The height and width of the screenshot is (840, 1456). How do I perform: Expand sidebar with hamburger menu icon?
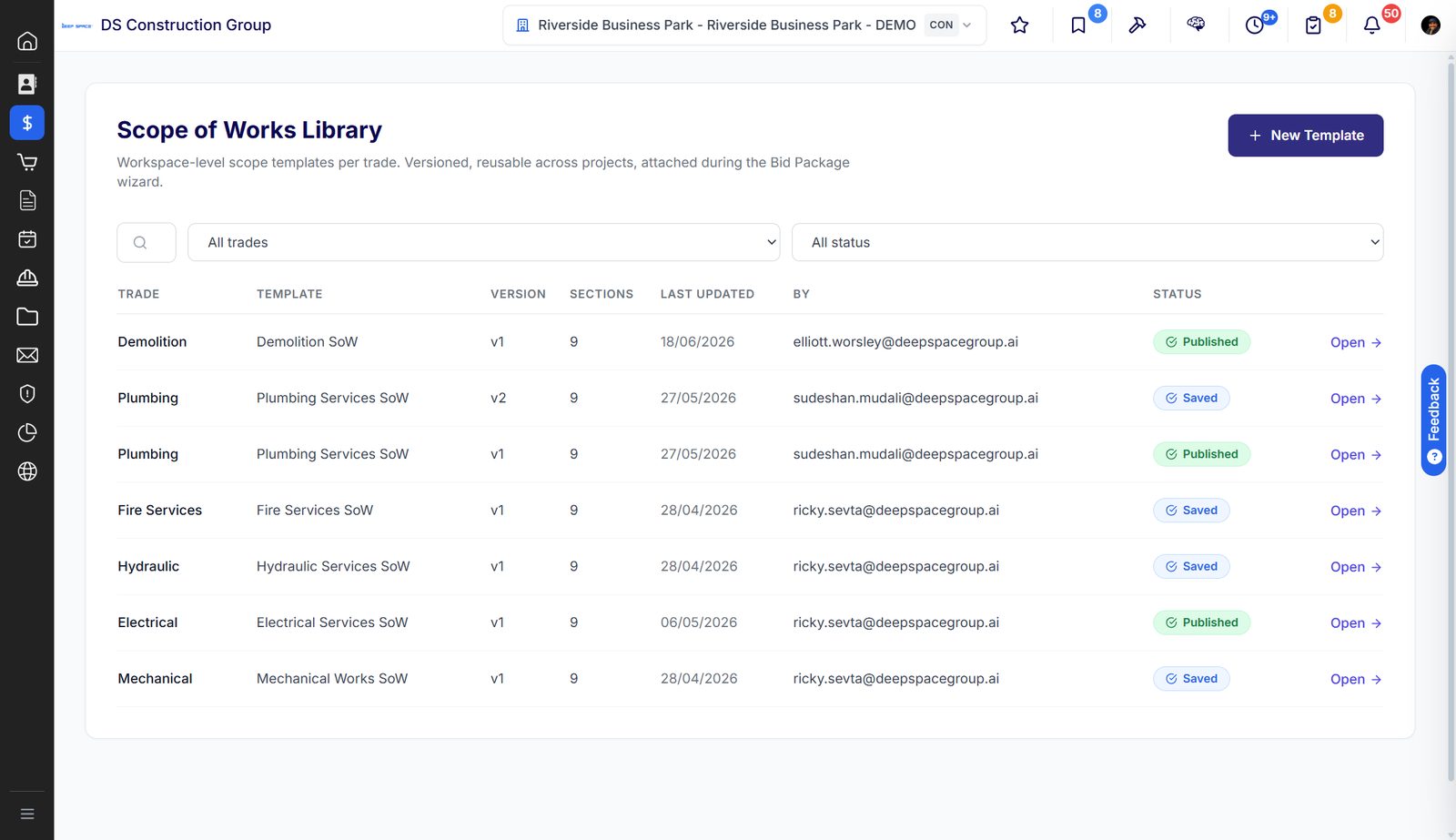click(x=27, y=814)
